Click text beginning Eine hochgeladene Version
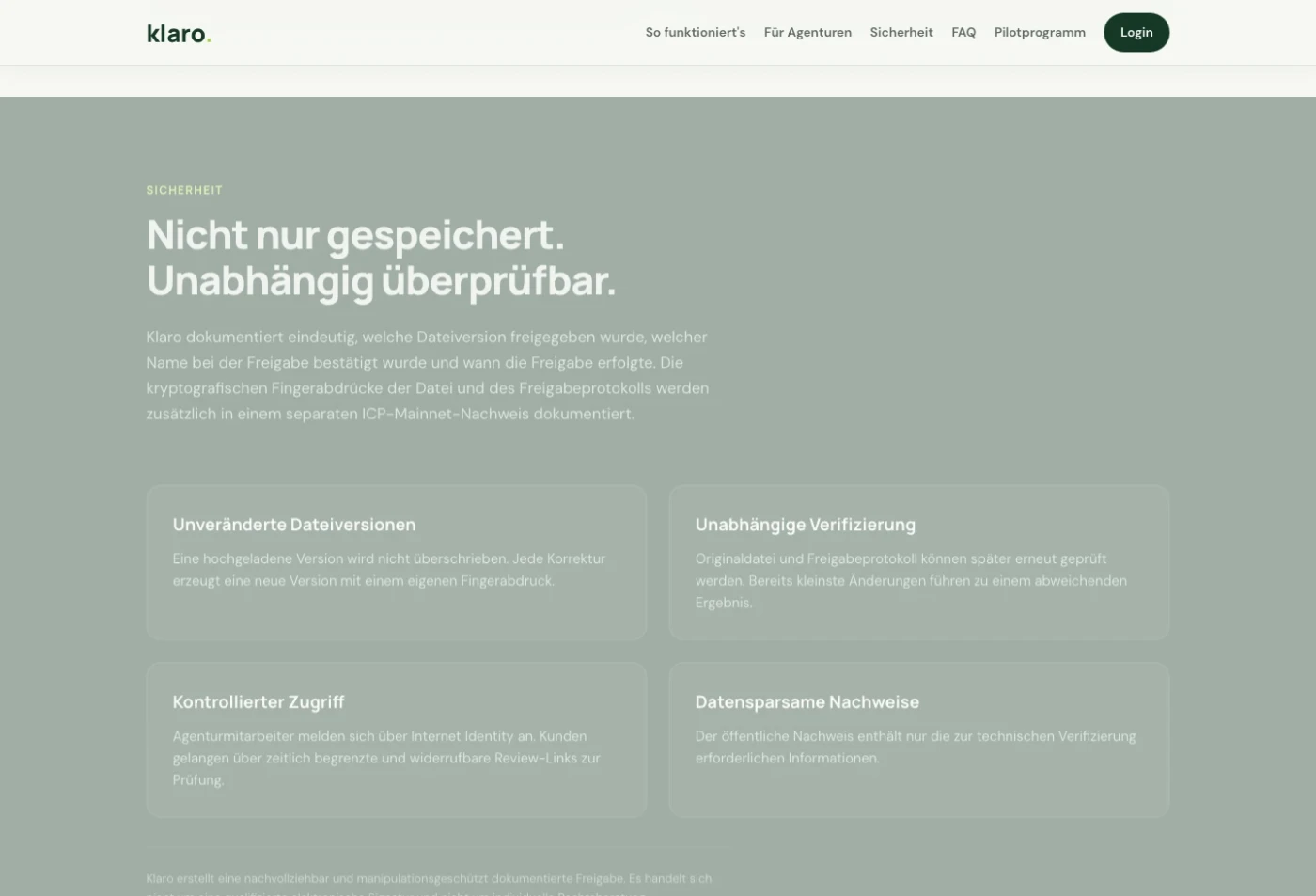This screenshot has width=1316, height=896. click(389, 570)
